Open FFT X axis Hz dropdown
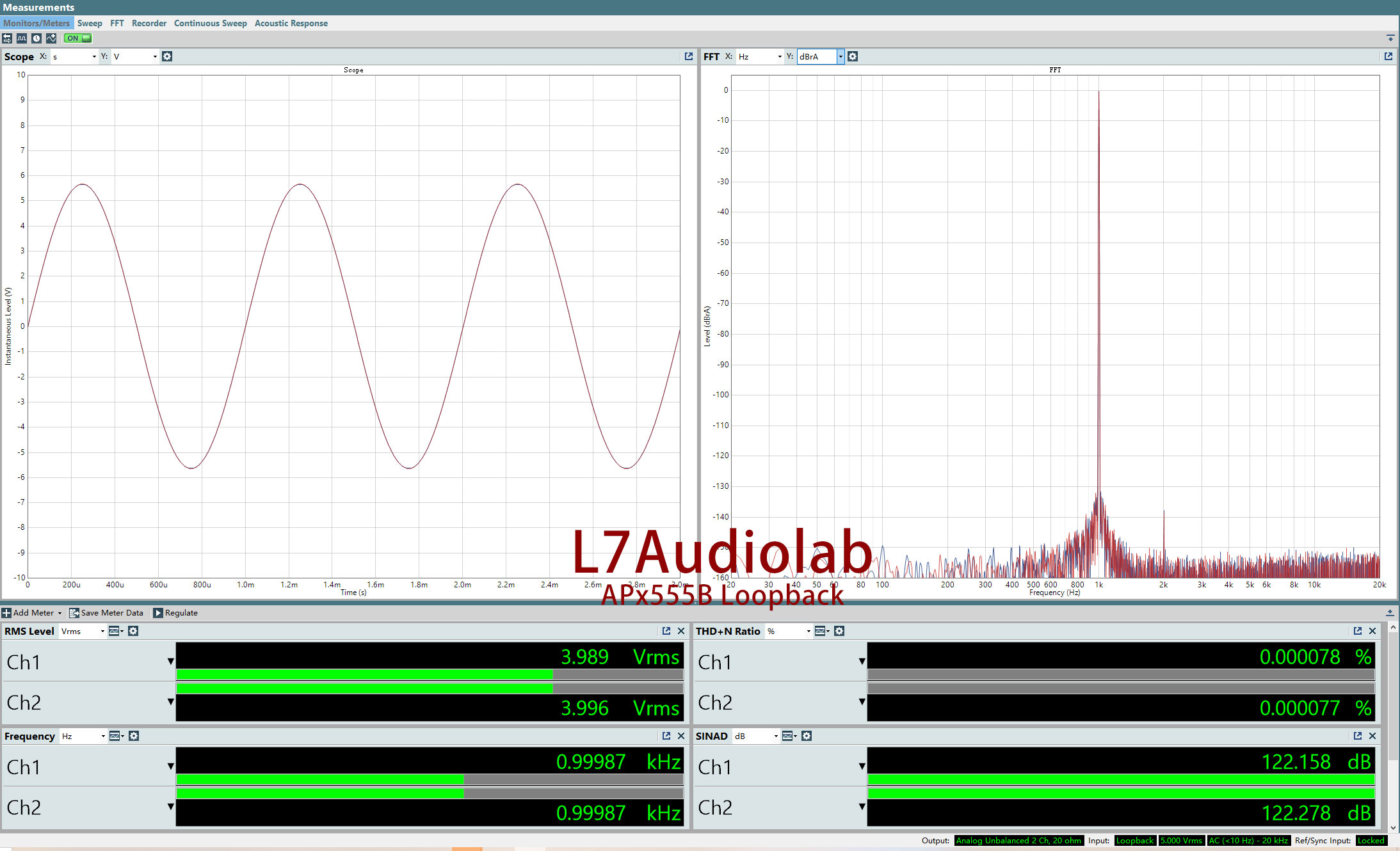 [760, 56]
